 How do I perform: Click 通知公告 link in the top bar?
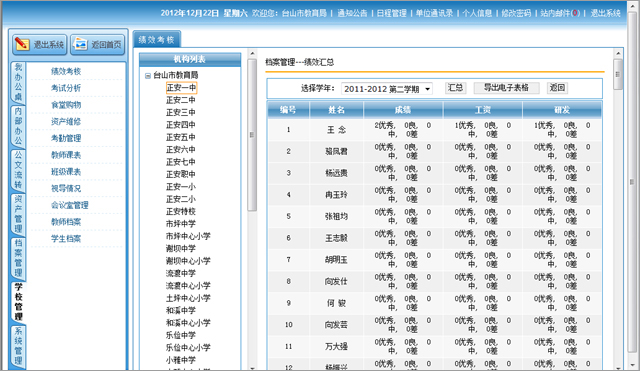tap(352, 13)
